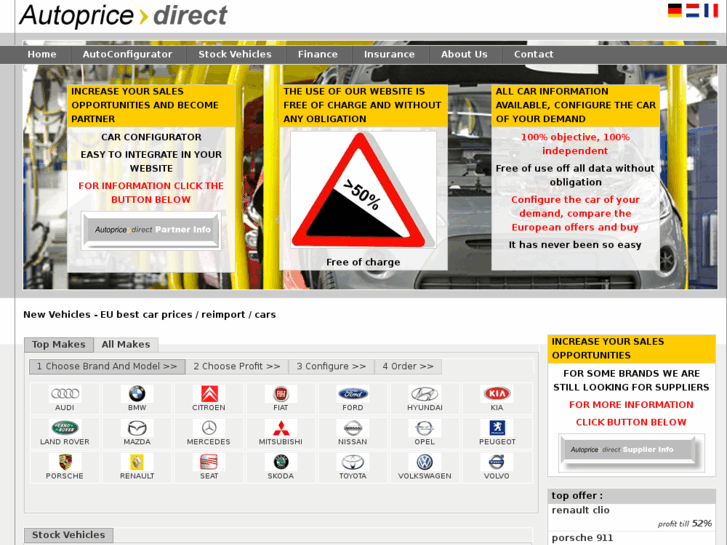Click the 'Free of charge' caption

point(363,262)
